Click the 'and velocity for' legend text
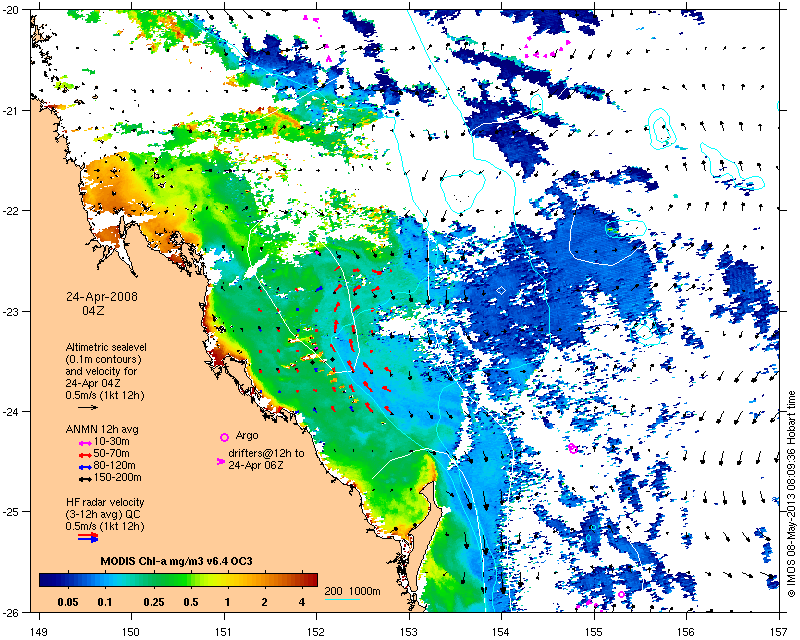Viewport: 800px width, 640px height. pos(101,371)
